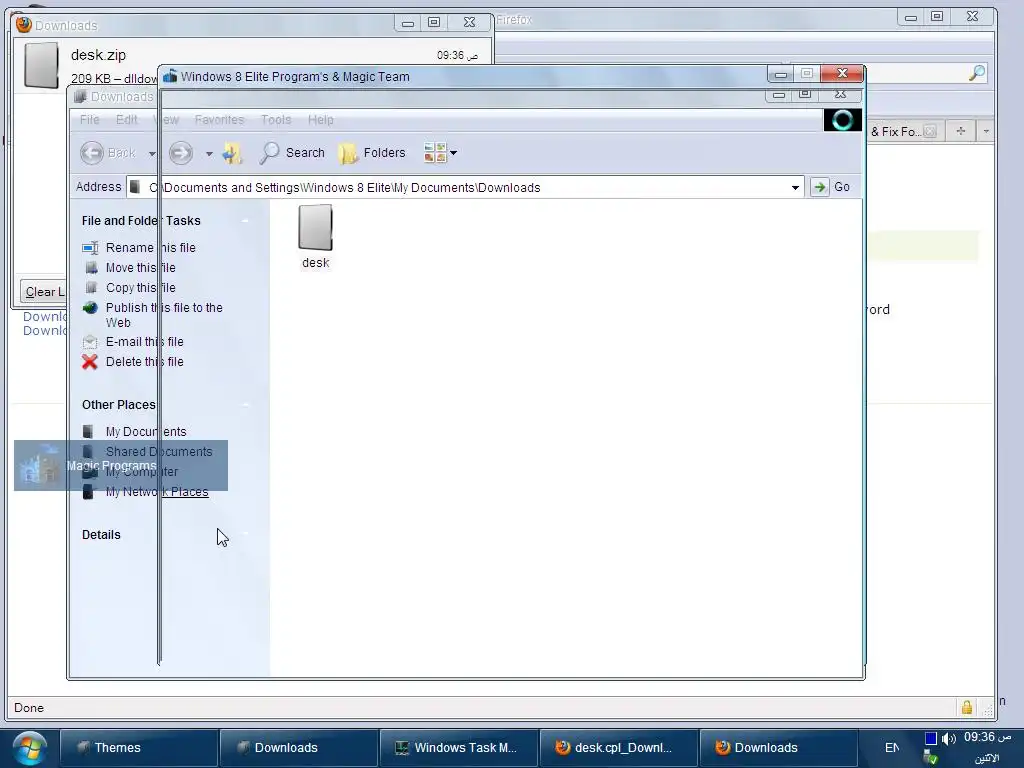This screenshot has height=768, width=1024.
Task: Collapse the Other Places section
Action: [246, 405]
